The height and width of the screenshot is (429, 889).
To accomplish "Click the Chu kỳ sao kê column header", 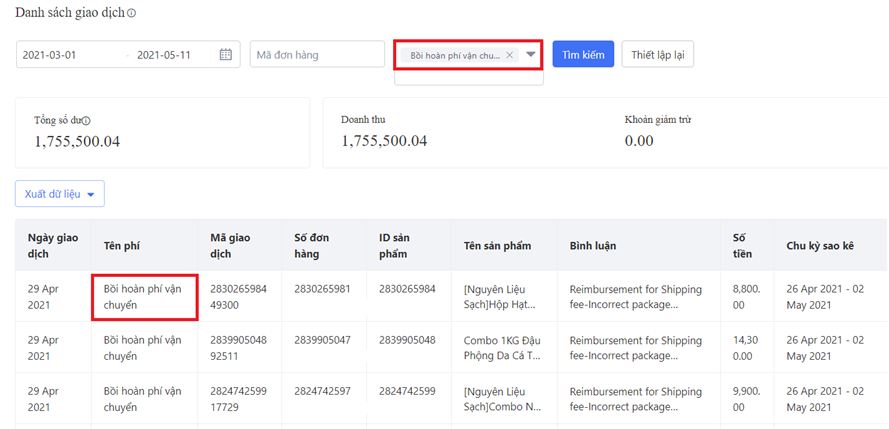I will click(821, 246).
